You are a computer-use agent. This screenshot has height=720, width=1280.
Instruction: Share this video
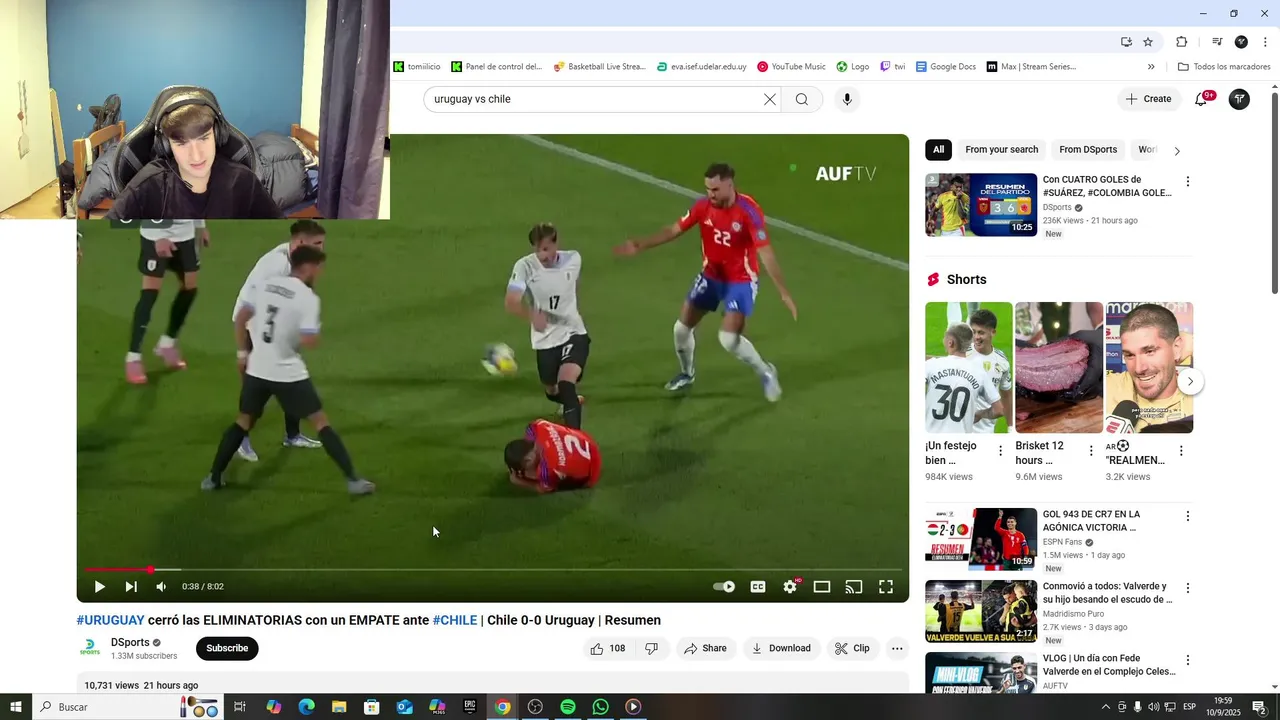click(705, 648)
